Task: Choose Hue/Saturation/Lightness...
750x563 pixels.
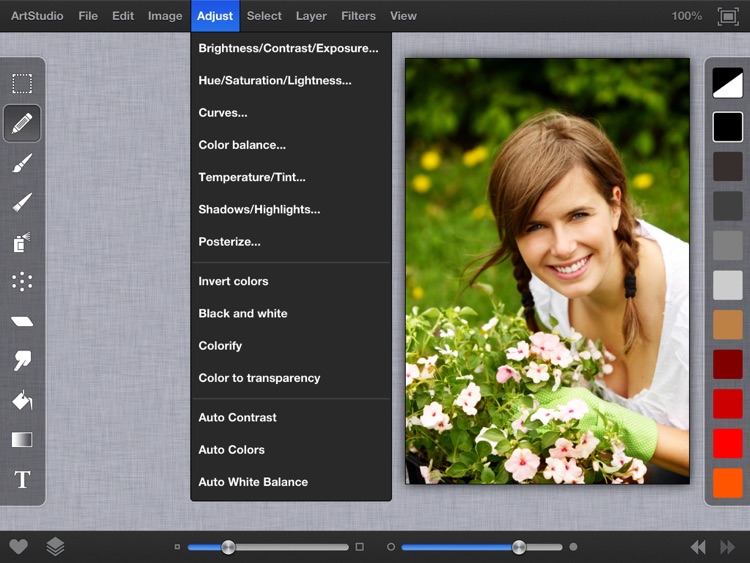Action: point(291,80)
